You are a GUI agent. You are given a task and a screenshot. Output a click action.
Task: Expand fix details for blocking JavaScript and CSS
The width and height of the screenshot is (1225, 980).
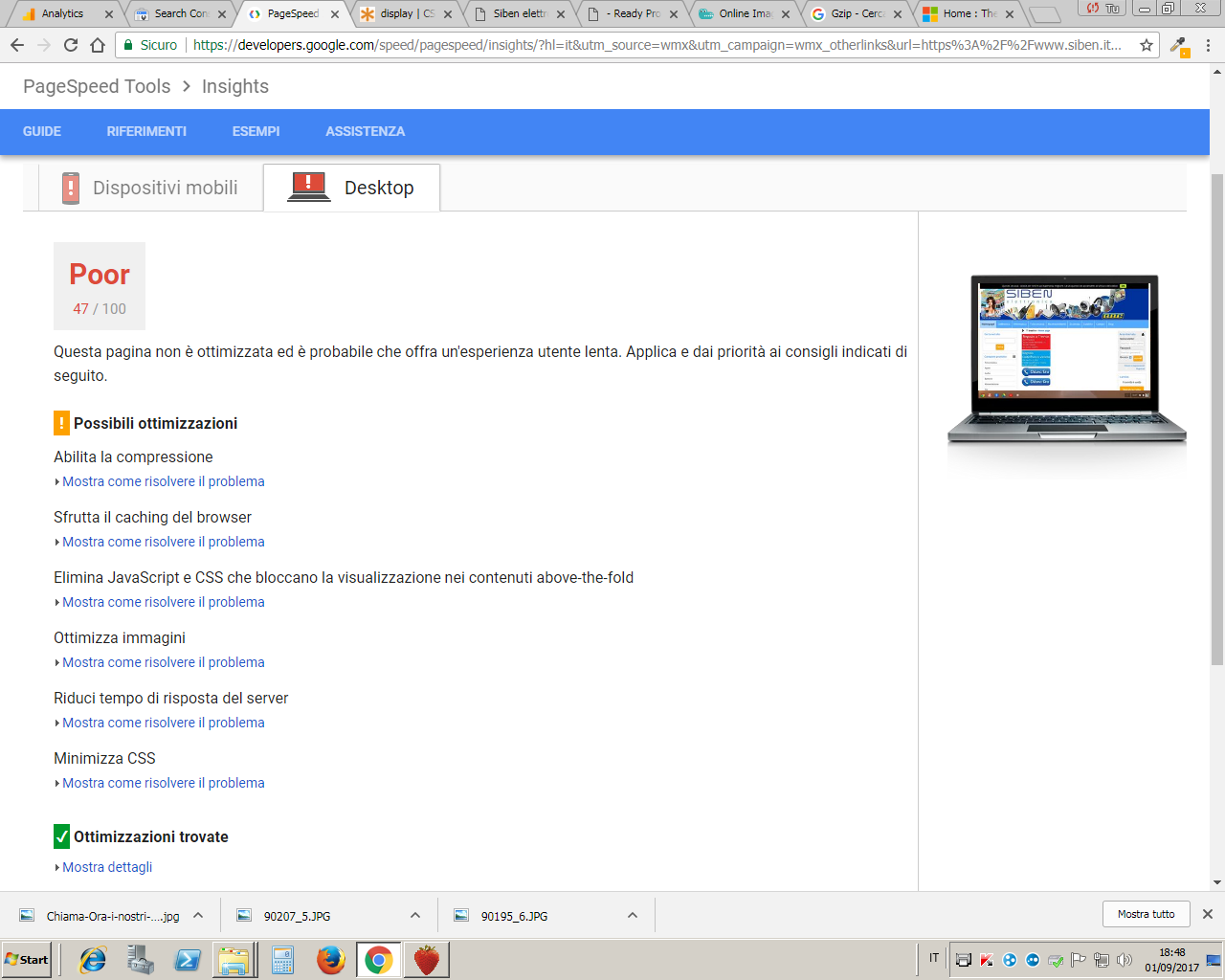[163, 602]
